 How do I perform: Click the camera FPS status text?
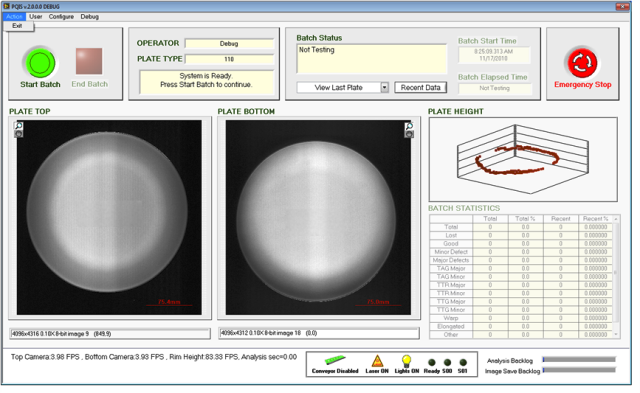(154, 357)
